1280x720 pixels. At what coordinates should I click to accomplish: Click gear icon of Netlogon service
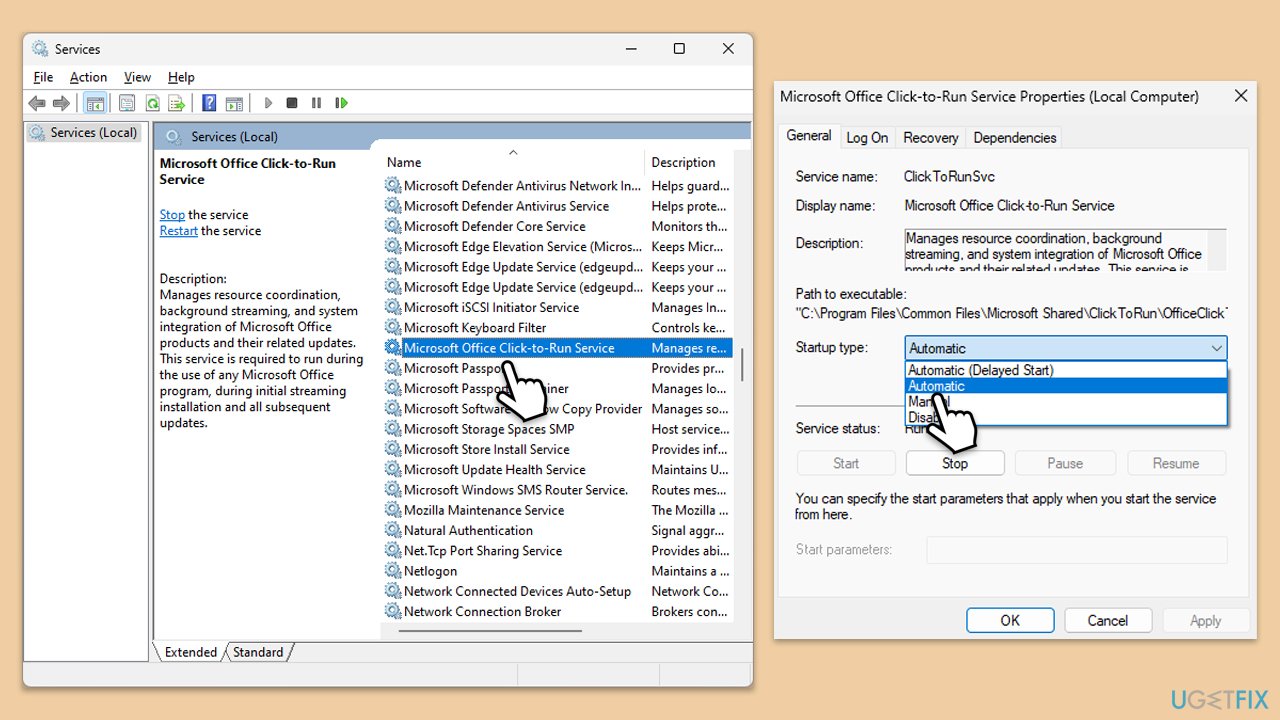393,571
